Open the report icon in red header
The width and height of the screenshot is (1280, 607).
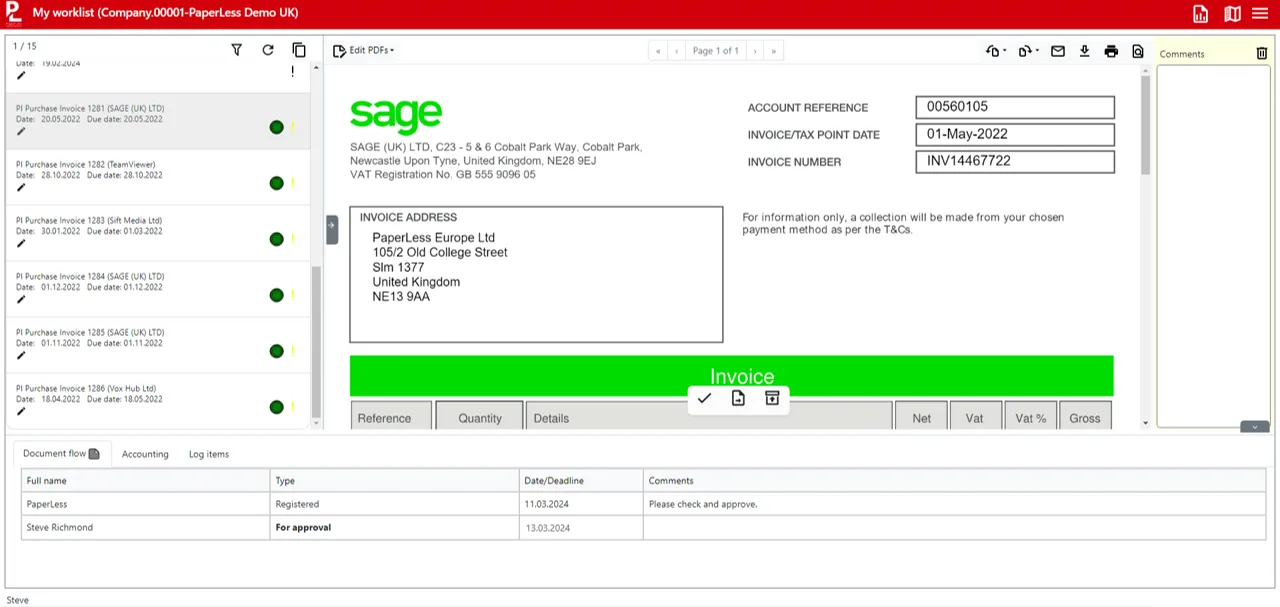click(1201, 13)
